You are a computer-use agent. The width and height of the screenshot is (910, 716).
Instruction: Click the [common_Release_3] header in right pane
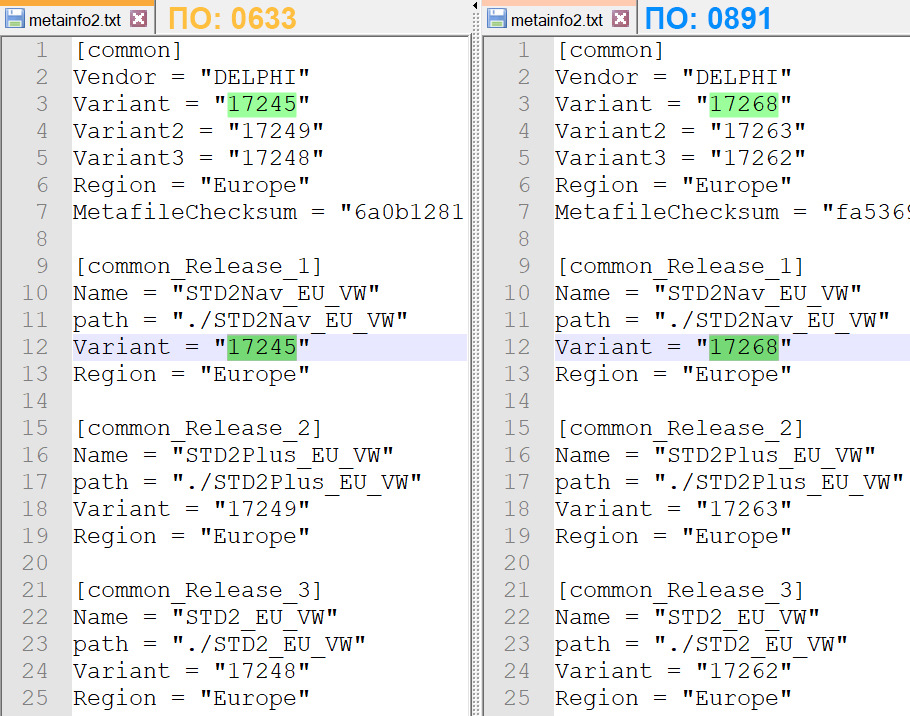coord(680,590)
